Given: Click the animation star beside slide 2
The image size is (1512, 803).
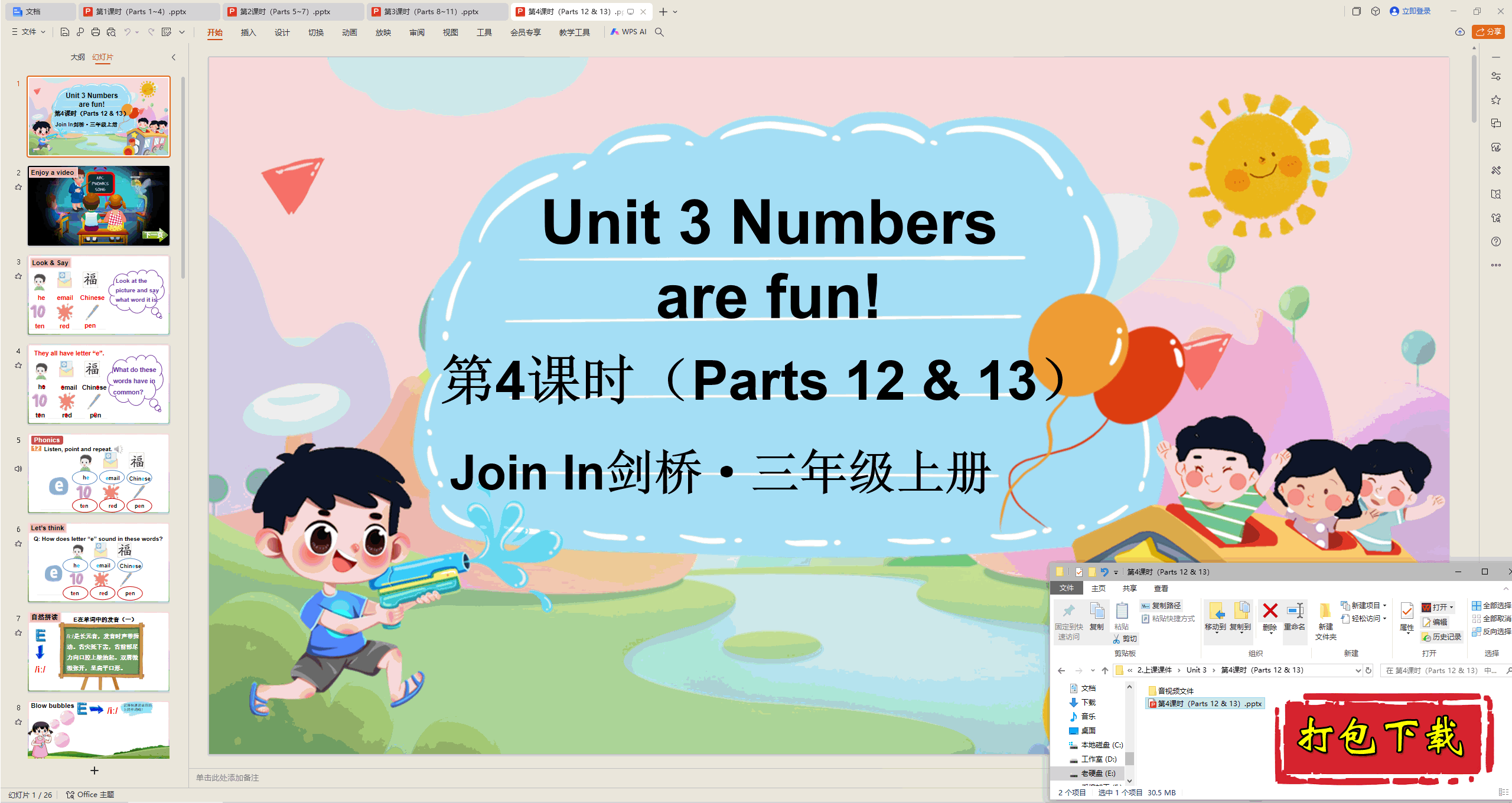Looking at the screenshot, I should point(18,187).
